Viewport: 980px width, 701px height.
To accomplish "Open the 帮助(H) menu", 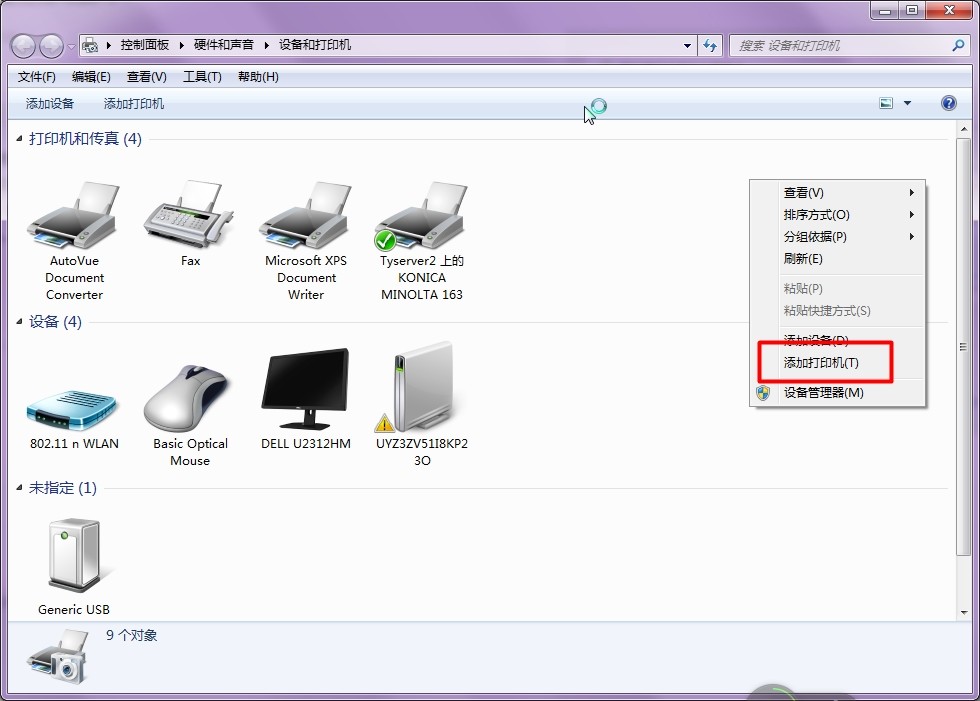I will pyautogui.click(x=258, y=77).
